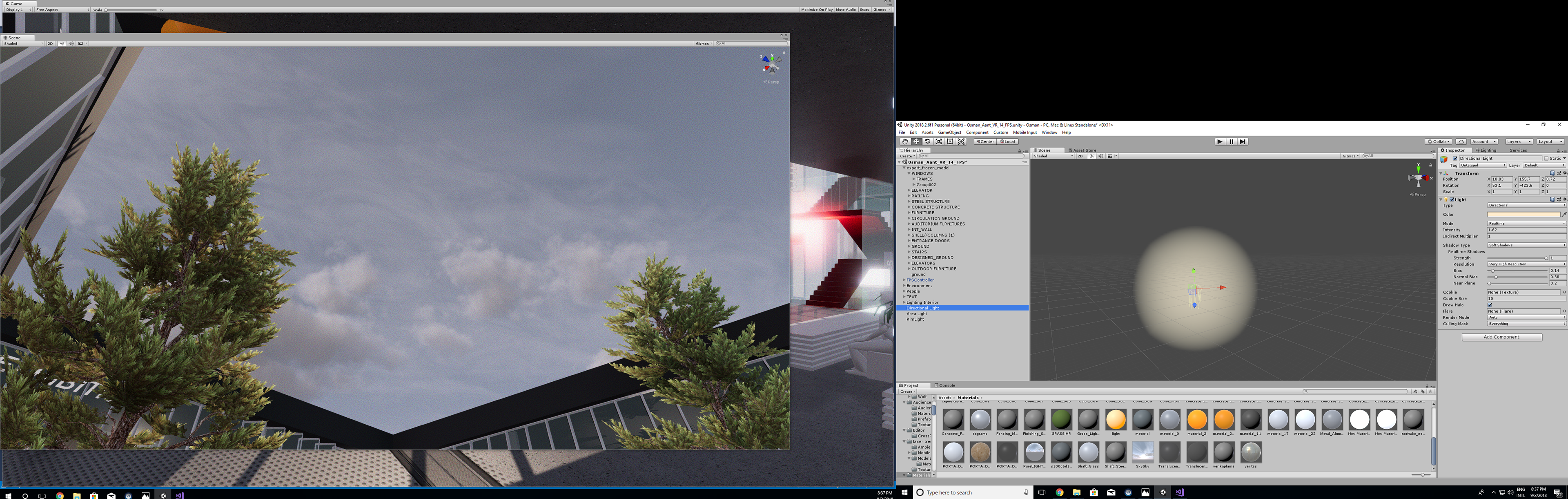Switch to the Lighting tab
Image resolution: width=1568 pixels, height=499 pixels.
tap(1486, 150)
